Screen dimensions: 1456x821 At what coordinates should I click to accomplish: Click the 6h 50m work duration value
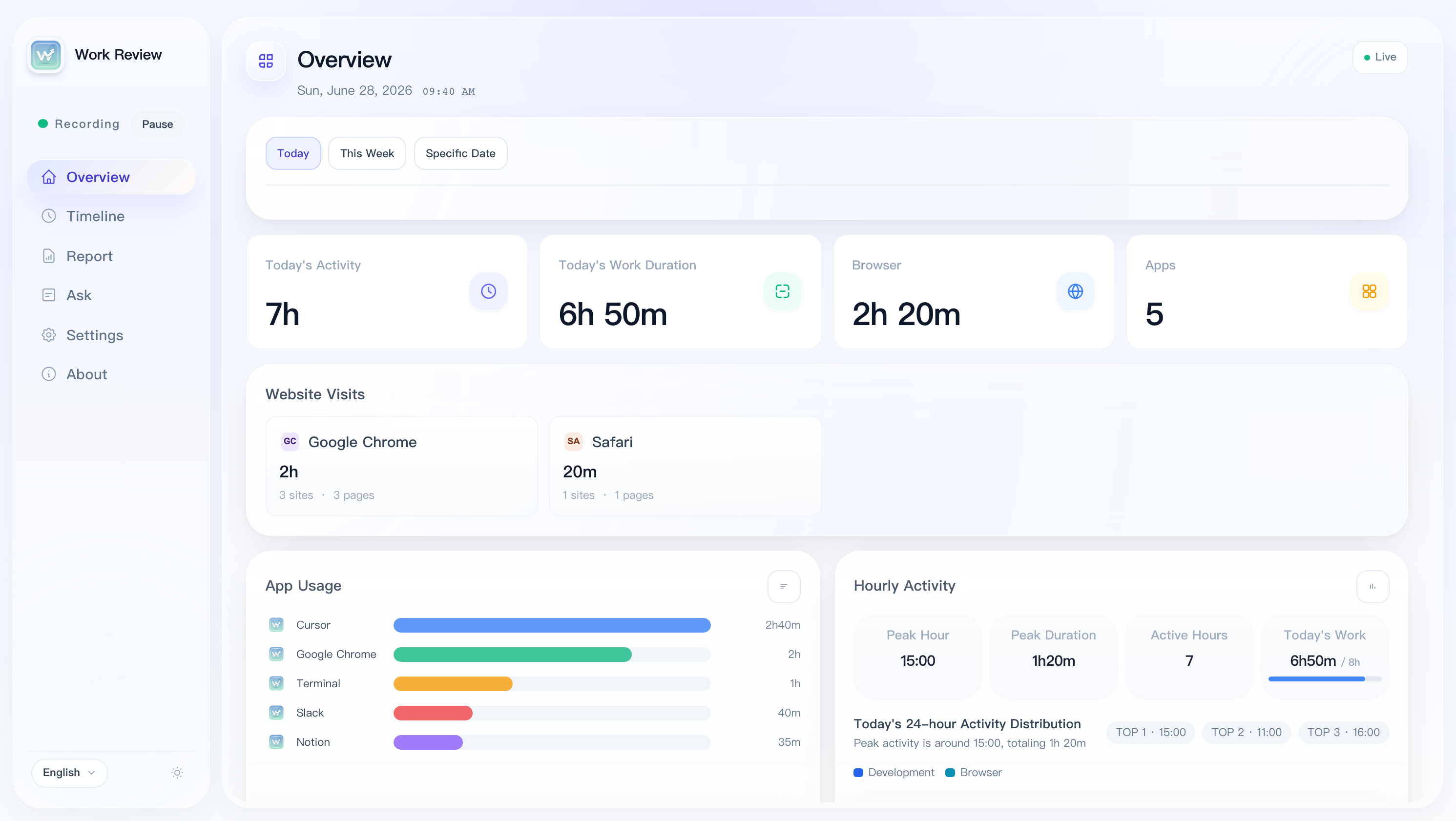(613, 314)
